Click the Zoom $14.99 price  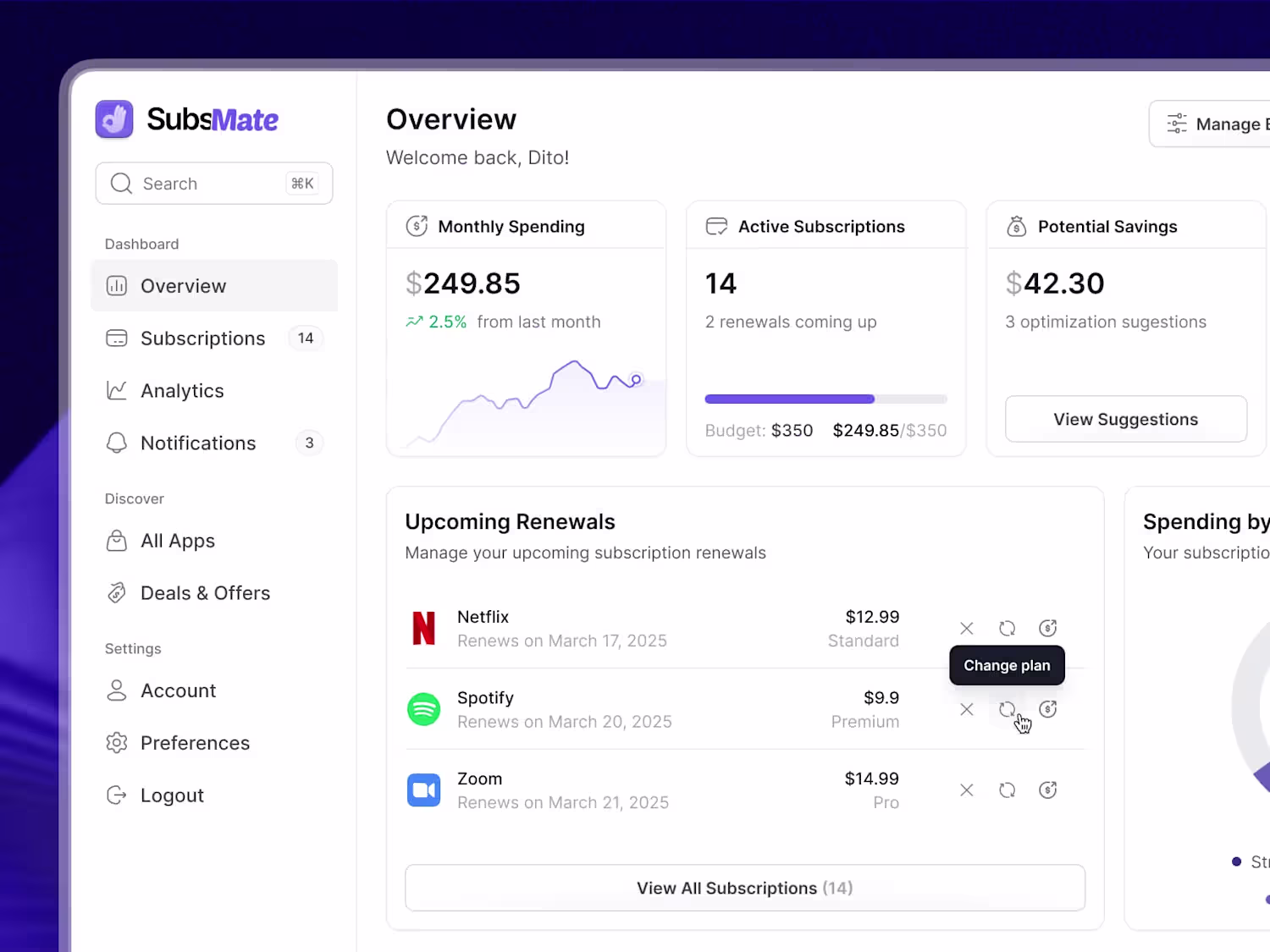click(x=872, y=779)
